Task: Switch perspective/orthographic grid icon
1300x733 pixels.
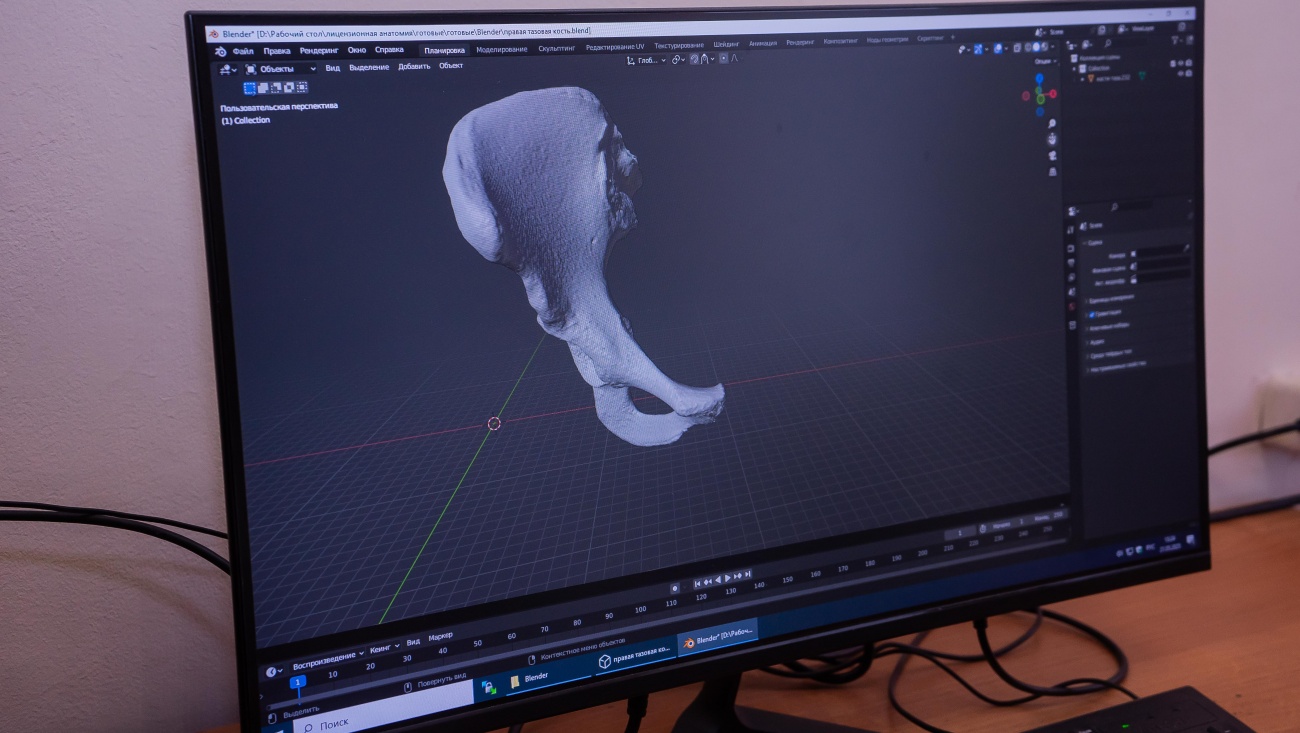Action: tap(1053, 172)
